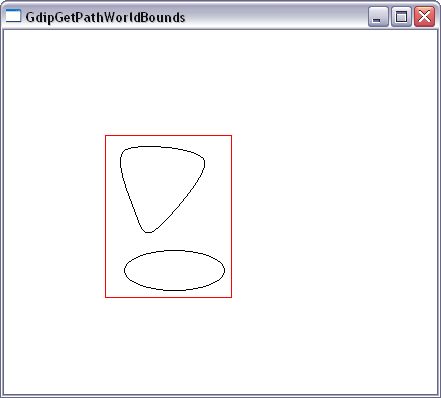Click the left edge of the red rectangle
Viewport: 441px width, 398px height.
point(105,216)
